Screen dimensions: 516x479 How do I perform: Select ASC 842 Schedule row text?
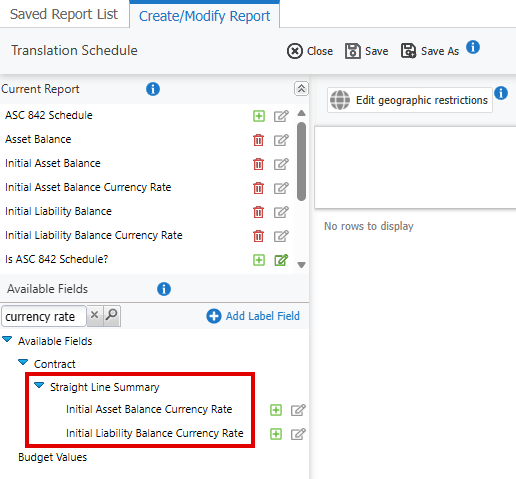pos(49,115)
